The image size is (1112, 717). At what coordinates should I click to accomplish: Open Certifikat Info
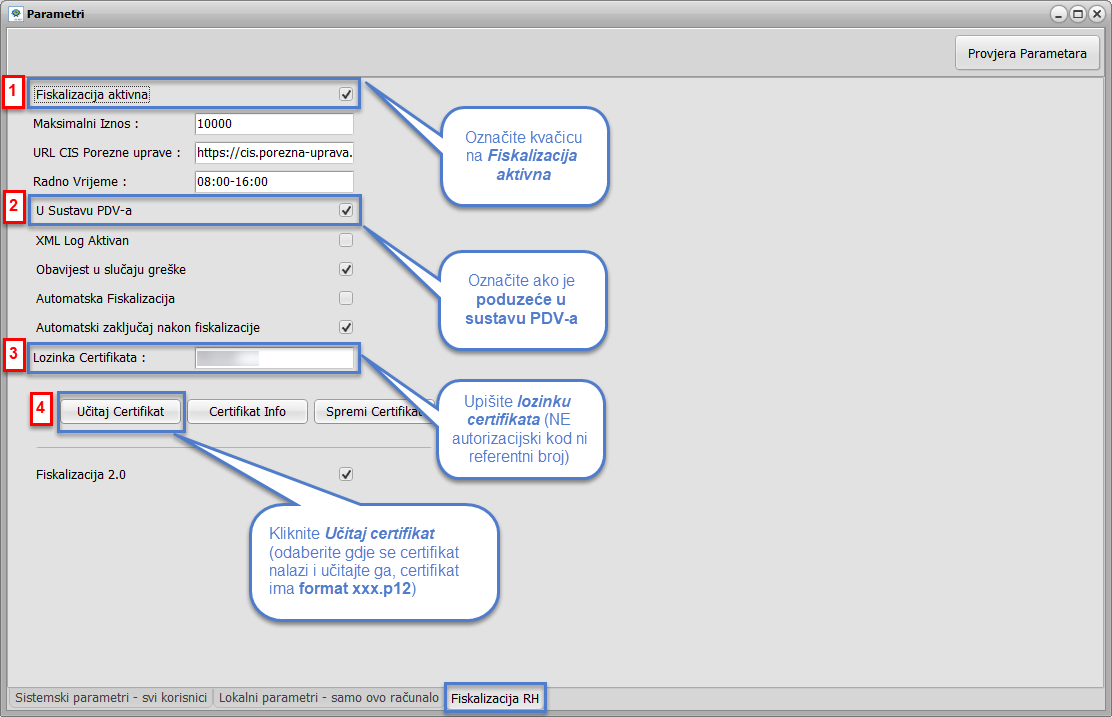pos(246,411)
